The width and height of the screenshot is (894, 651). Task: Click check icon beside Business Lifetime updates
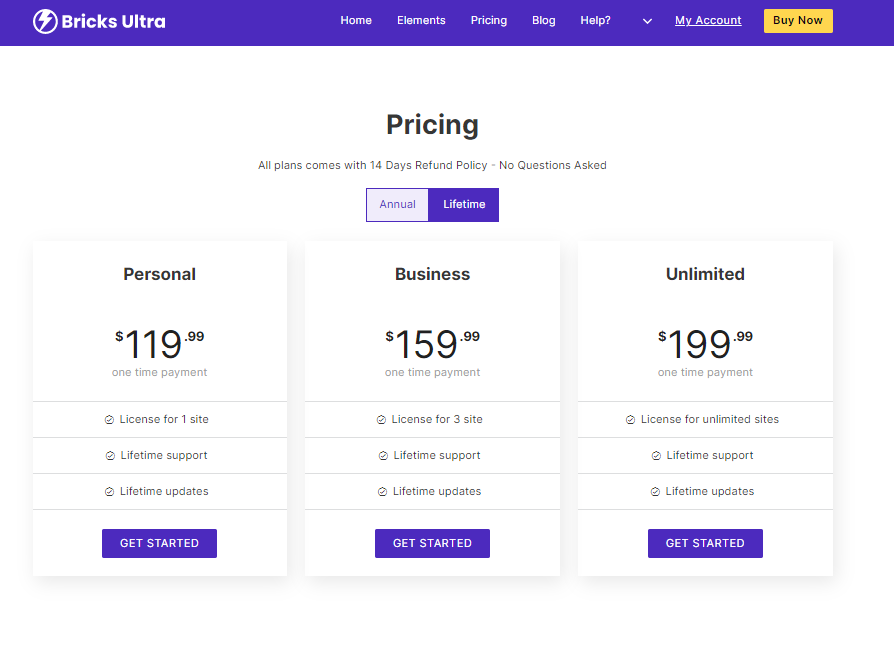(x=383, y=492)
